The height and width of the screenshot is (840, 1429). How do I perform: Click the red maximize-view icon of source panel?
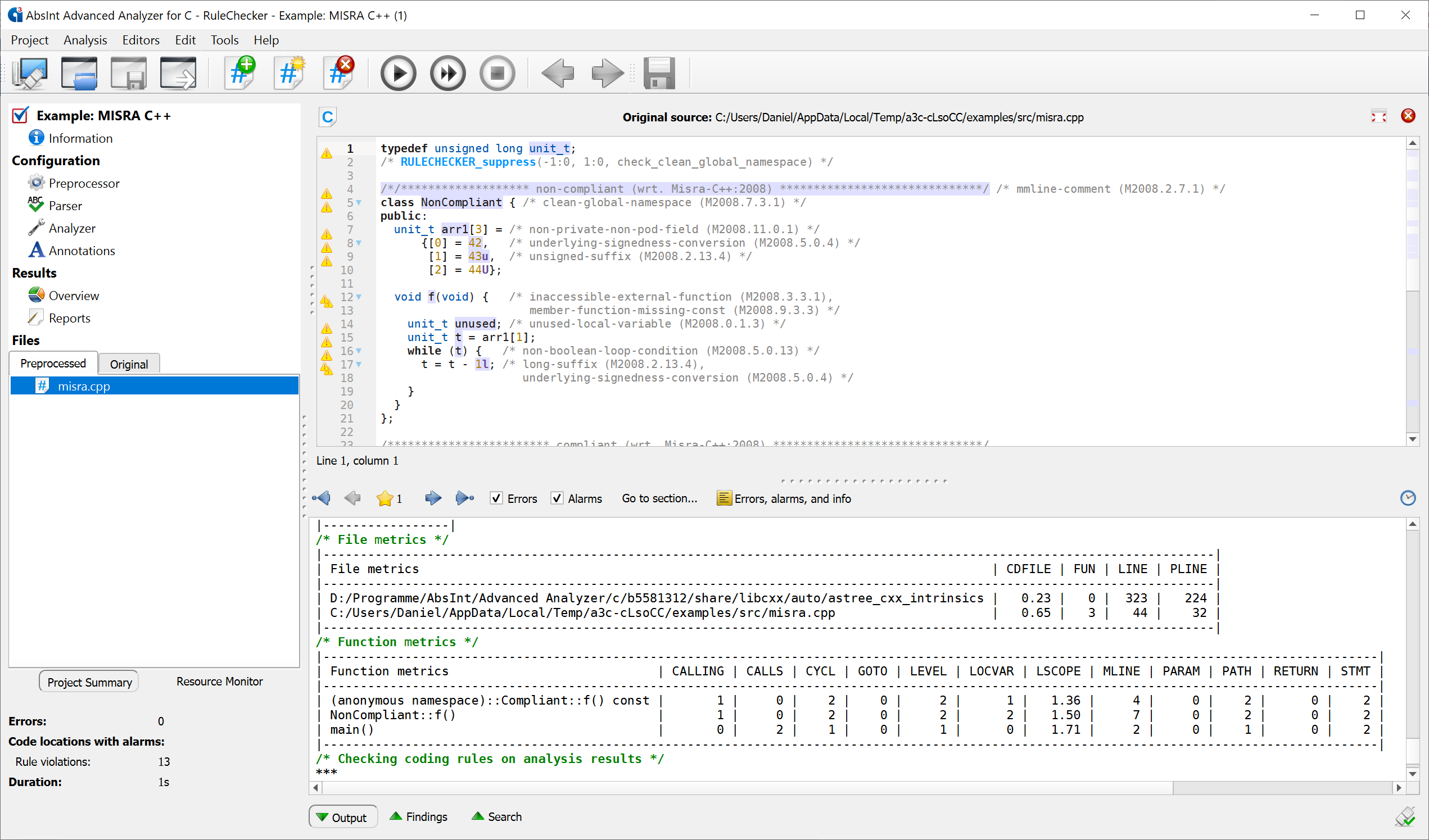click(1378, 117)
